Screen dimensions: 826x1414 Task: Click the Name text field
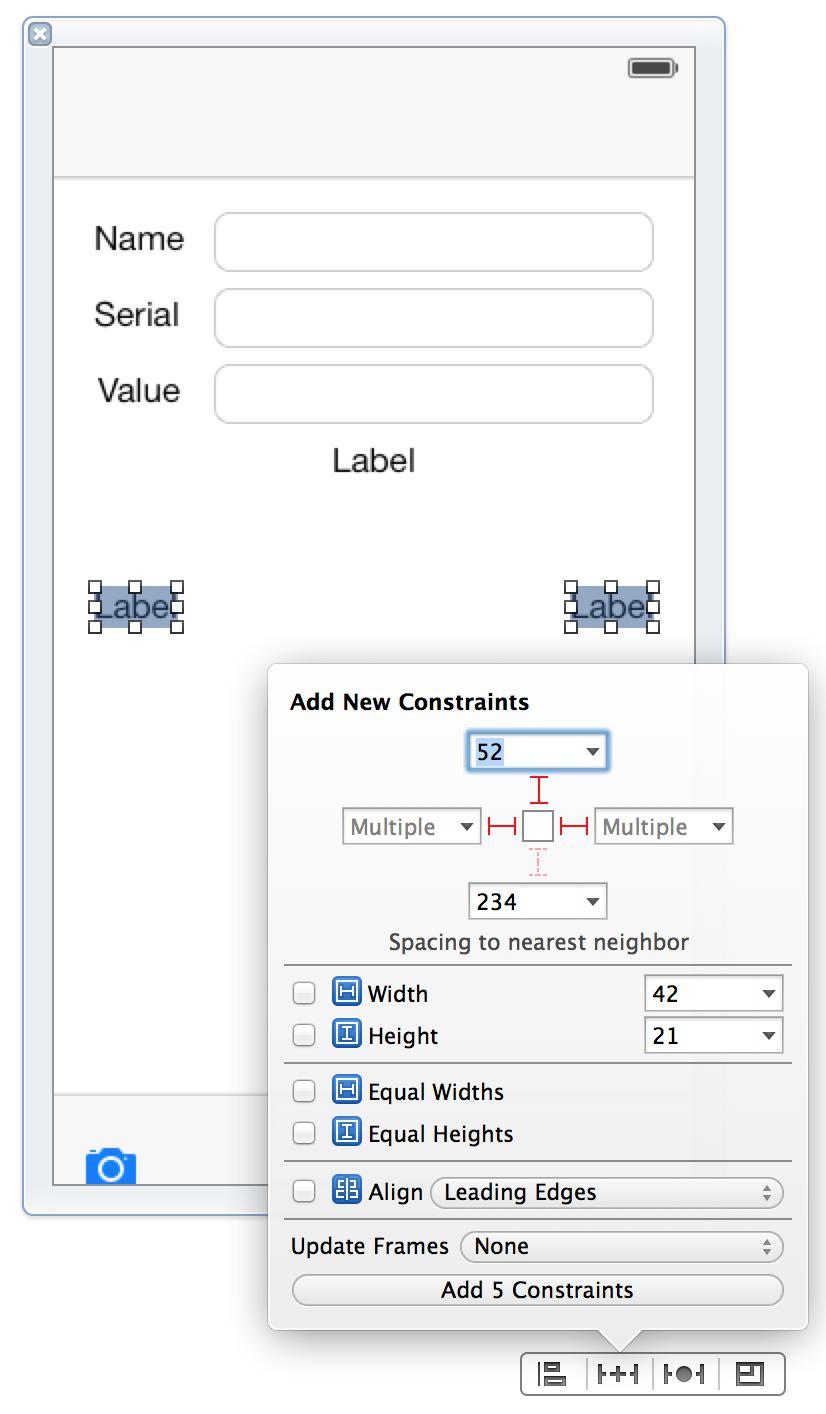[434, 242]
